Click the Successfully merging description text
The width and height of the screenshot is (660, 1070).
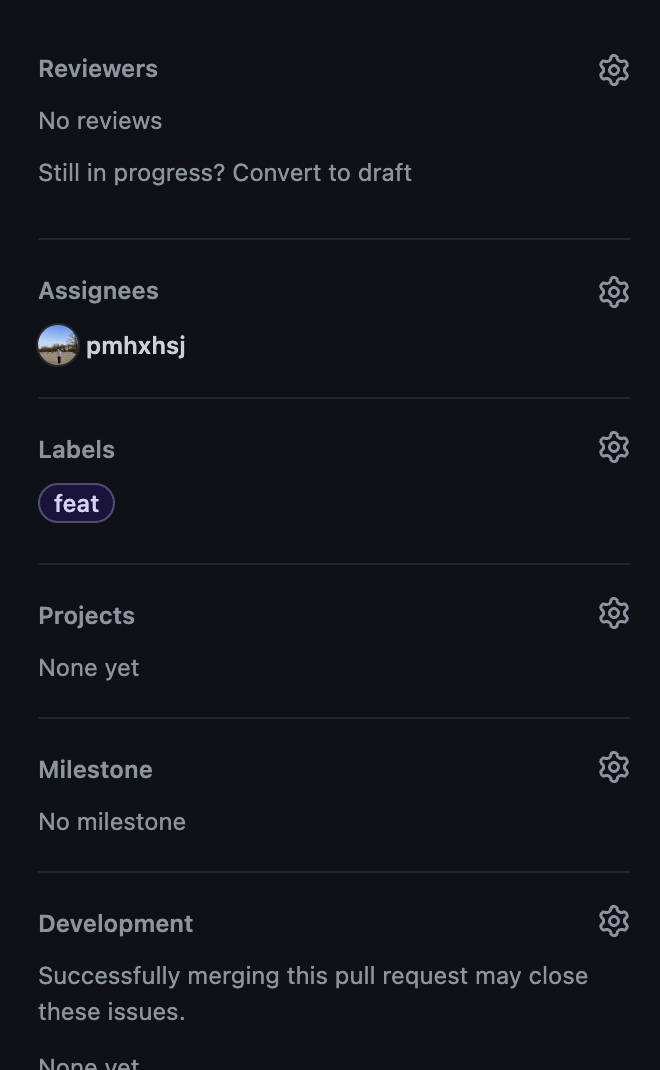pos(313,994)
